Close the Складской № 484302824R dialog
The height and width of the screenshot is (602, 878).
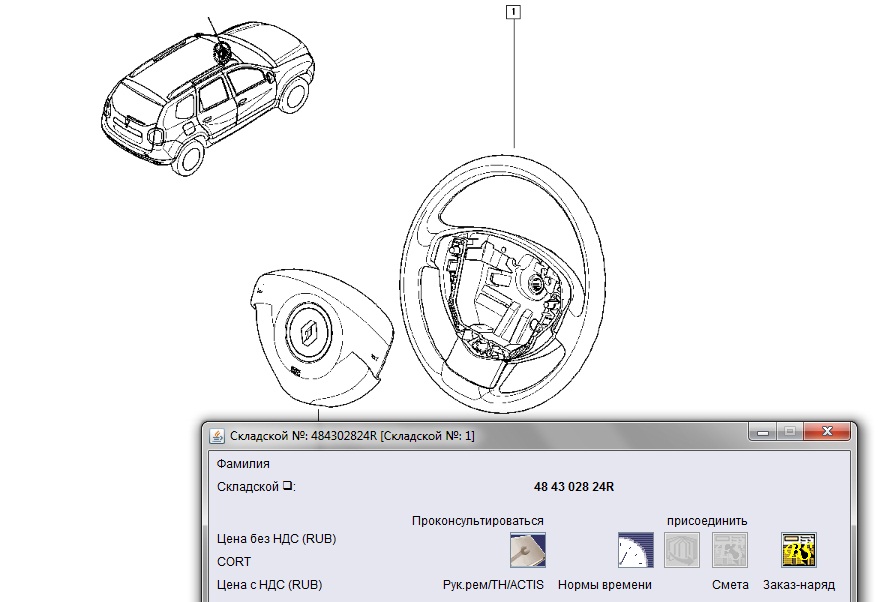click(826, 433)
